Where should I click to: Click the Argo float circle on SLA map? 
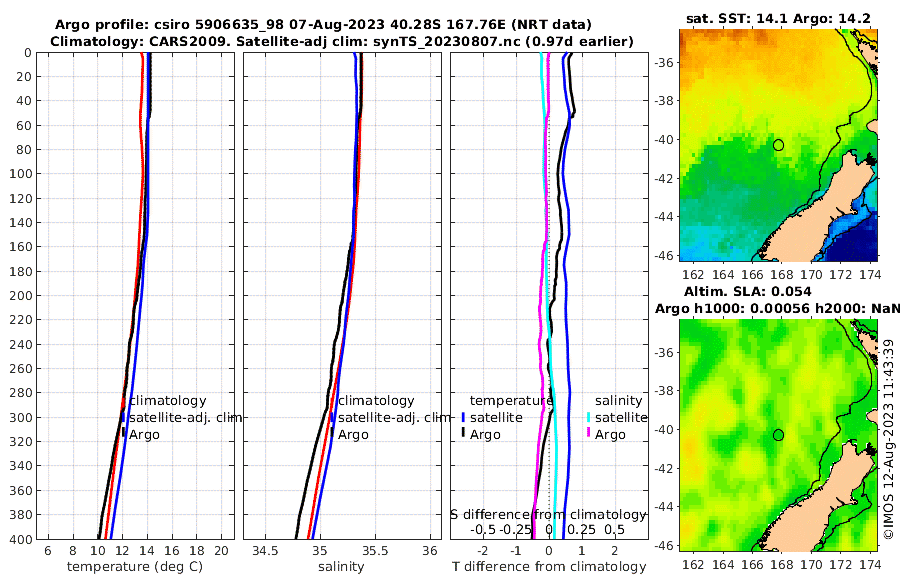(778, 435)
